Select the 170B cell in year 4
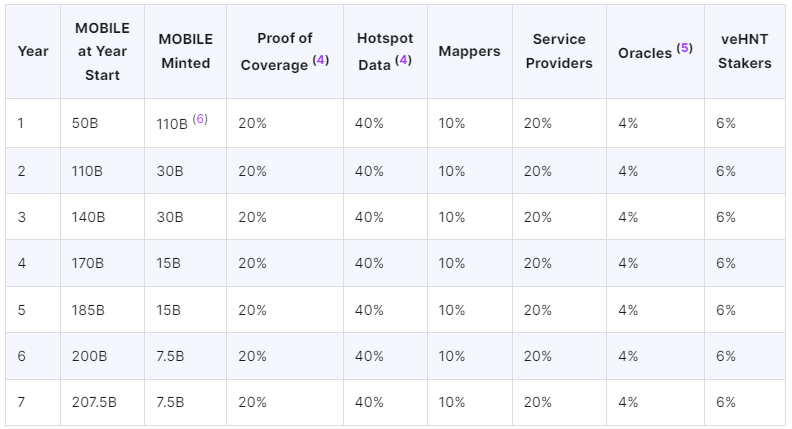 tap(88, 263)
